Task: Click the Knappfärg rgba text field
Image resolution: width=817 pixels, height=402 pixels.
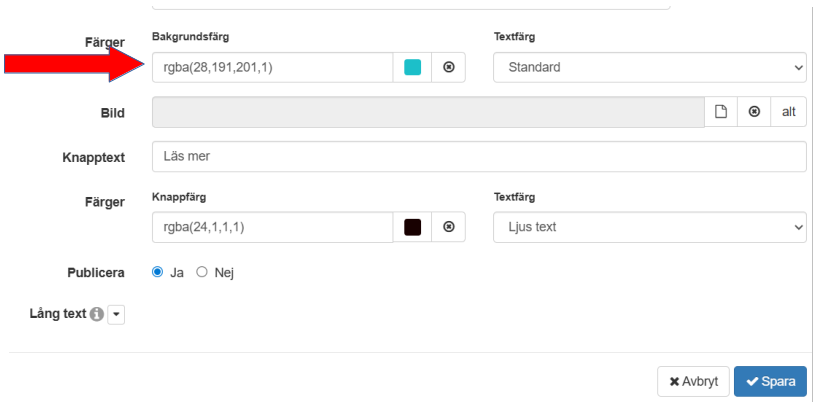Action: tap(271, 227)
